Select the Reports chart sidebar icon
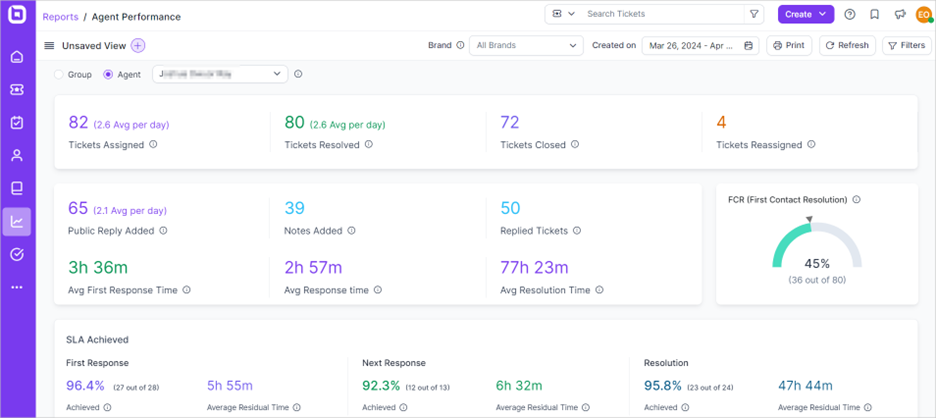 (17, 222)
